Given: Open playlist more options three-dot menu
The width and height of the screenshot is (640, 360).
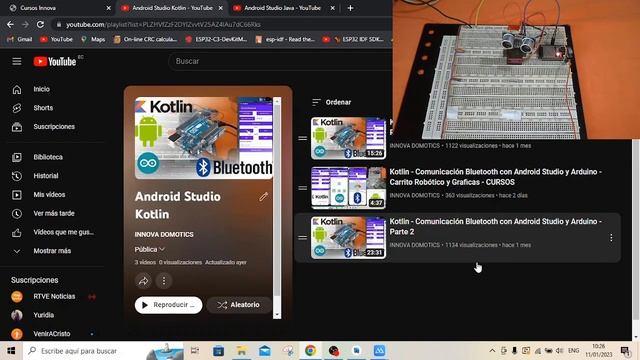Looking at the screenshot, I should pos(164,281).
